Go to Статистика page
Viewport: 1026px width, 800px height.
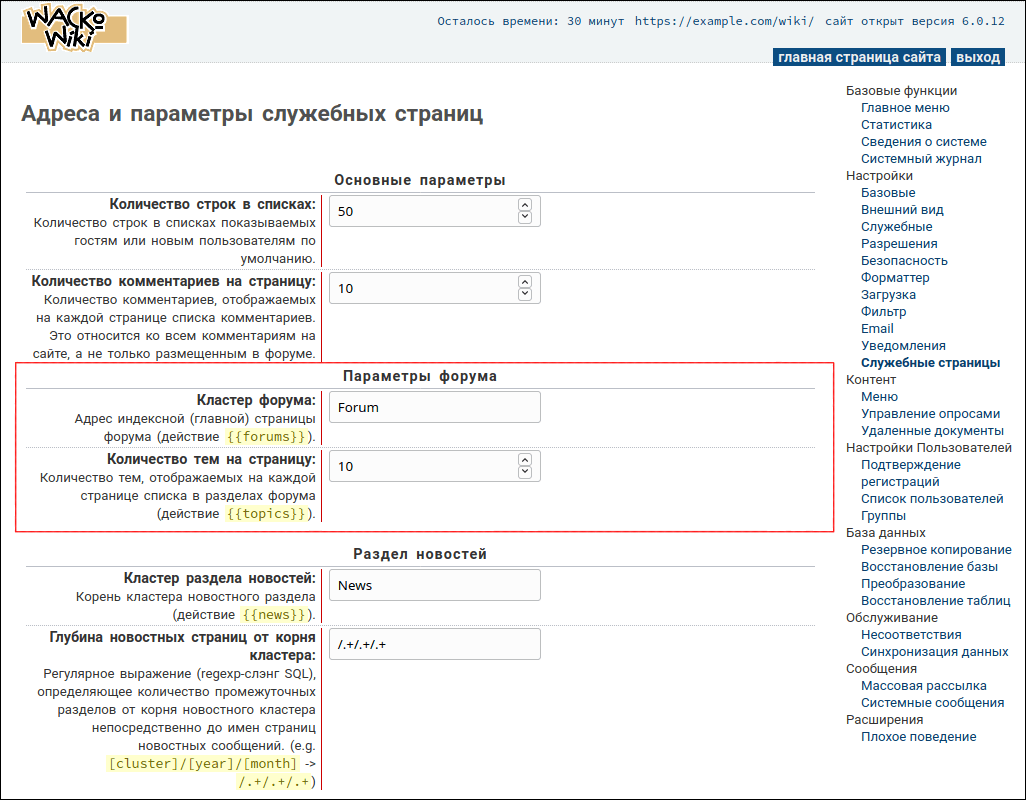click(896, 125)
